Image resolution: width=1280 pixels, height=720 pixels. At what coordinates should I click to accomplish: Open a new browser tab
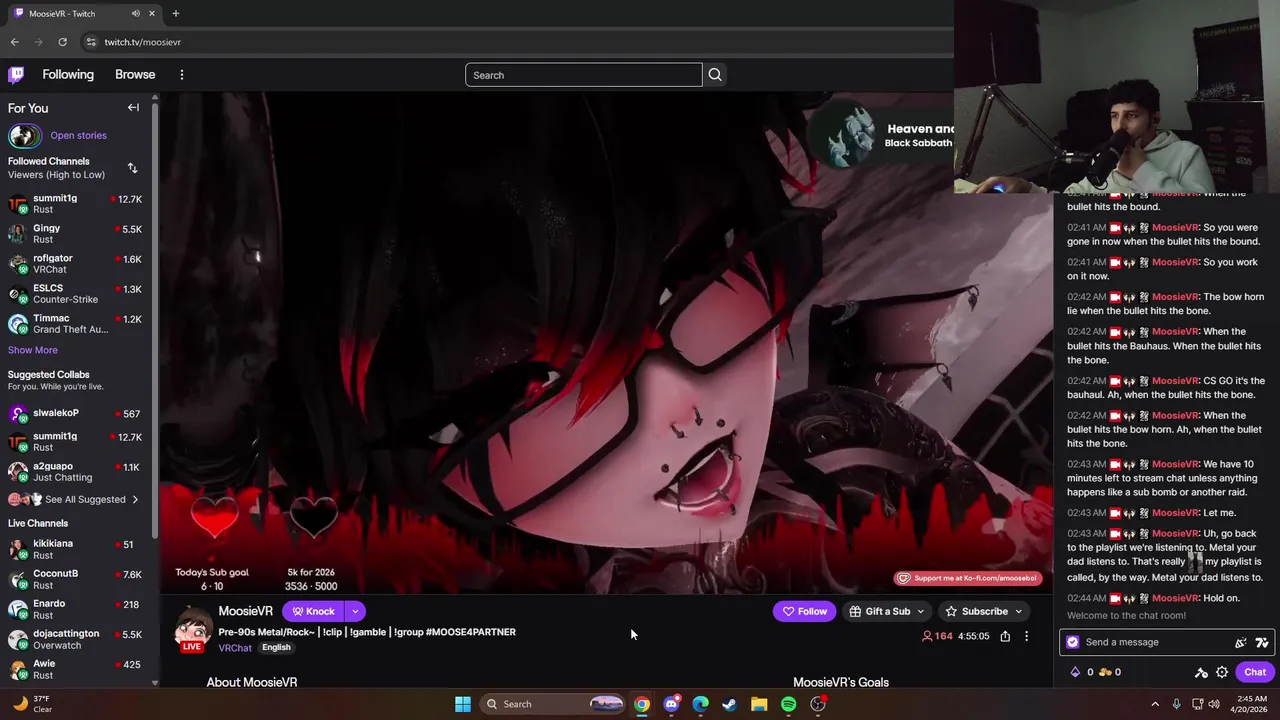[x=175, y=13]
